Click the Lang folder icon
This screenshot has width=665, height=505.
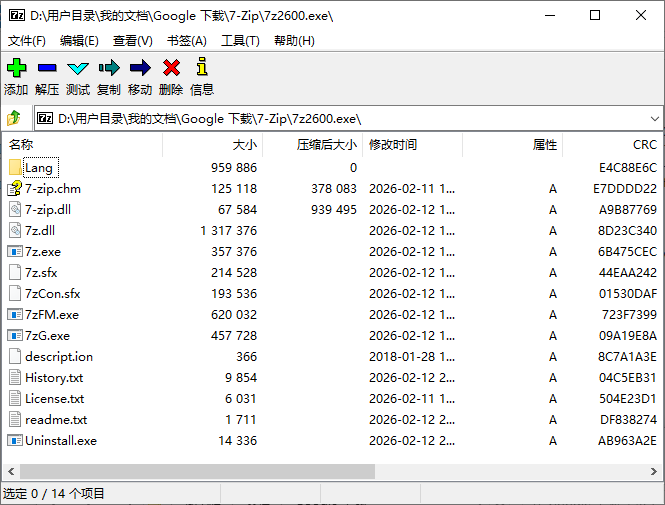coord(15,167)
